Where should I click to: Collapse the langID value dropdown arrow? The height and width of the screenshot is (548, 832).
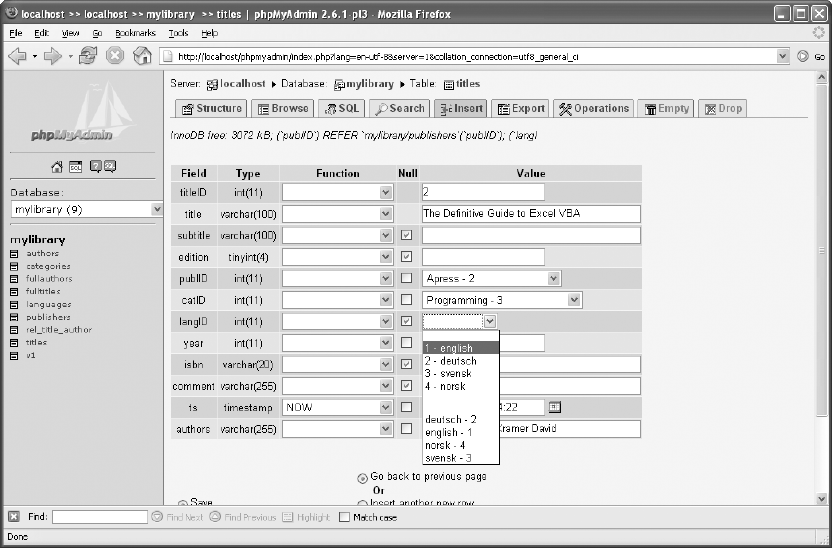[490, 321]
